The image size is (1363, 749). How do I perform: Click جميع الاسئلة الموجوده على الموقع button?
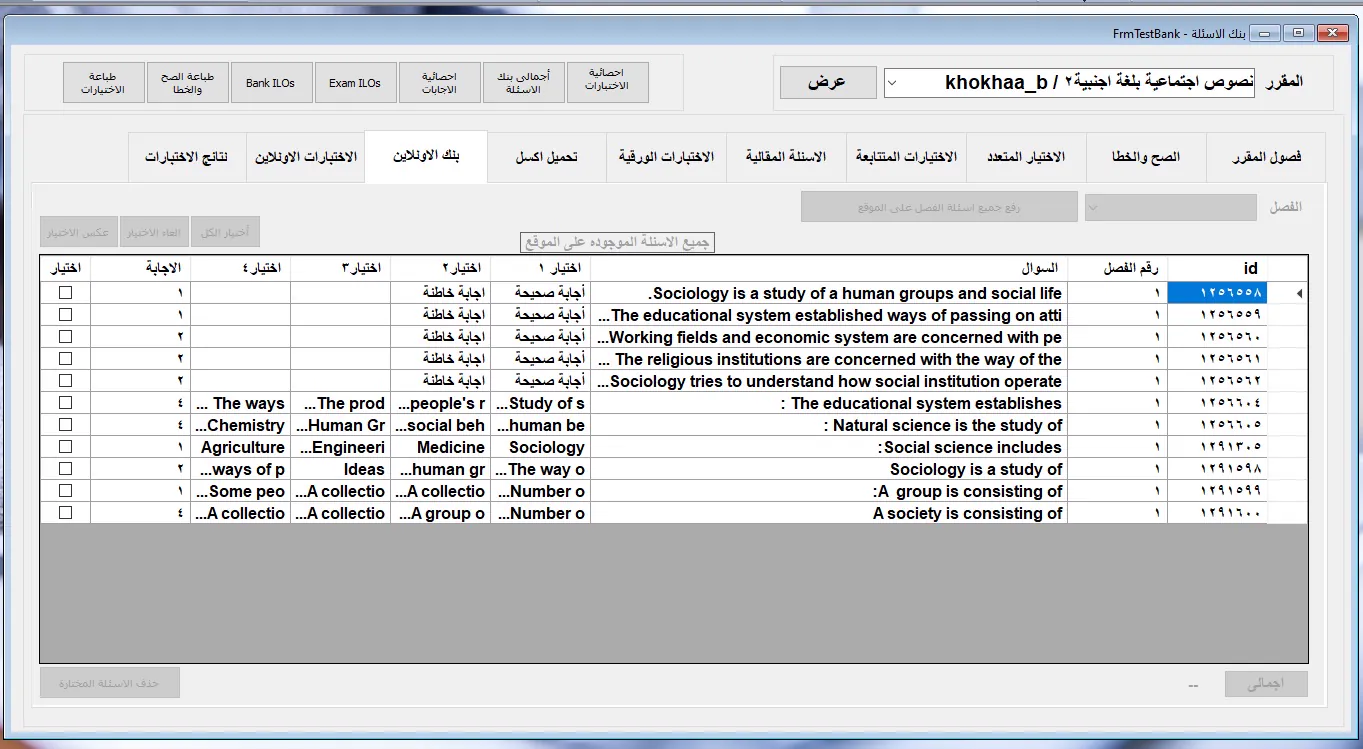click(618, 242)
